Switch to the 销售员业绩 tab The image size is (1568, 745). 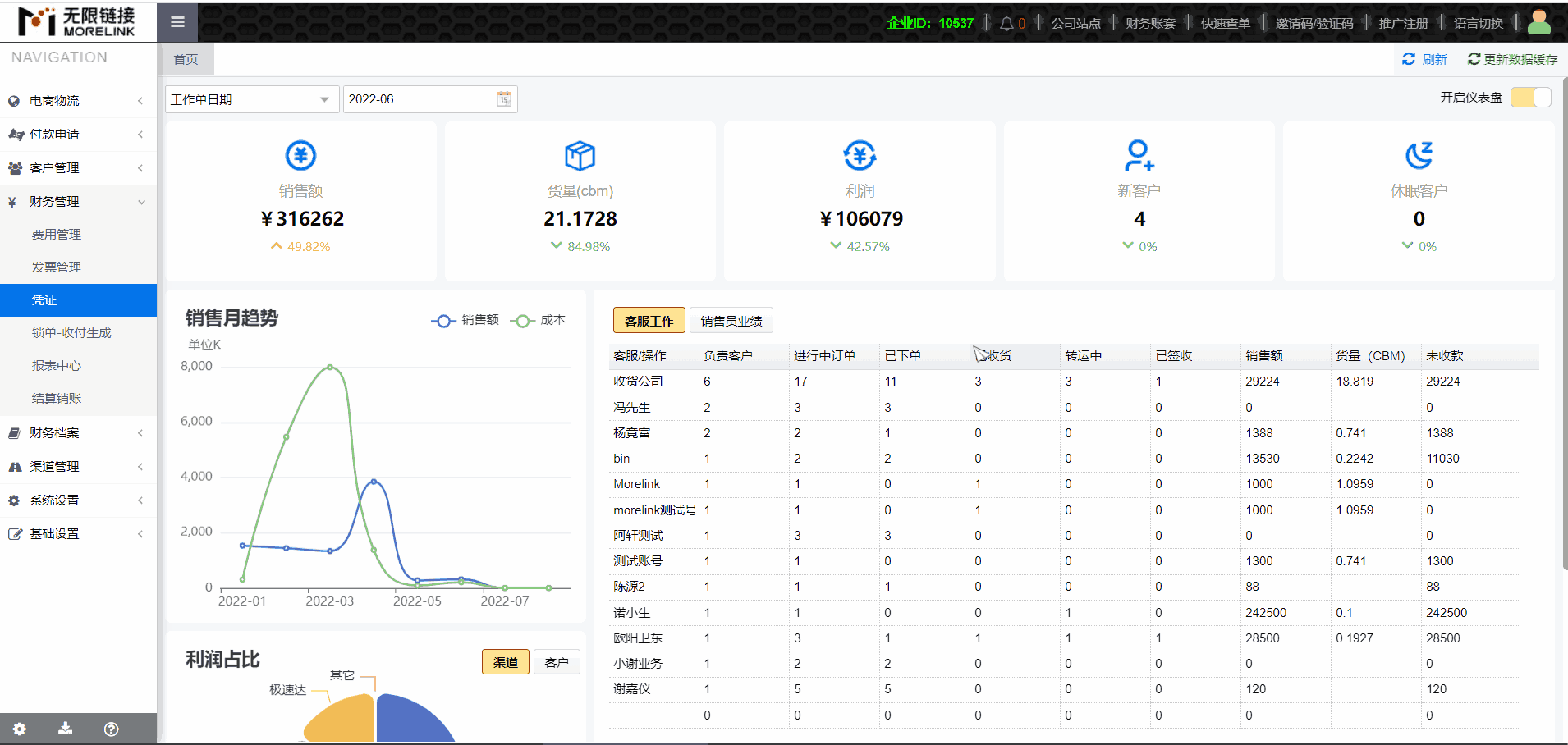coord(731,321)
